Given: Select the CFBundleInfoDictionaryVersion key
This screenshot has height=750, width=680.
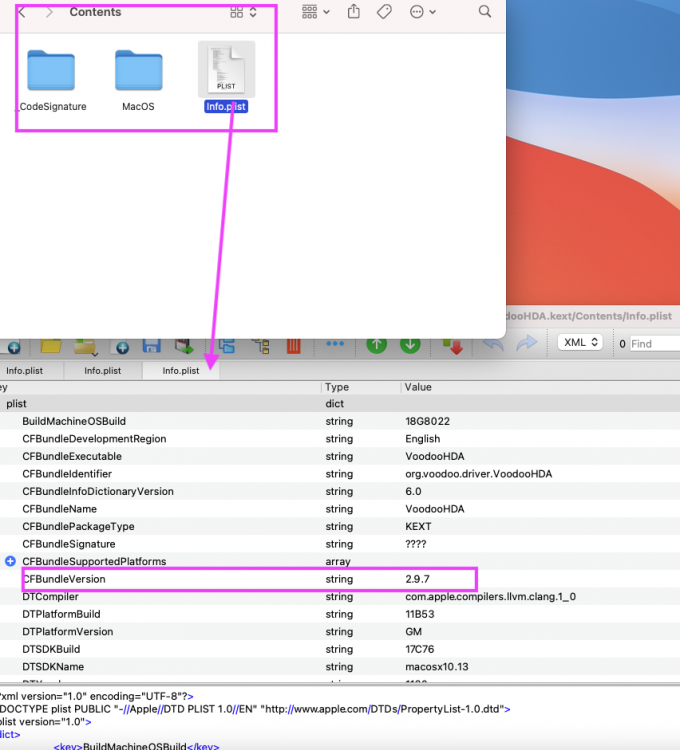Looking at the screenshot, I should pos(98,492).
